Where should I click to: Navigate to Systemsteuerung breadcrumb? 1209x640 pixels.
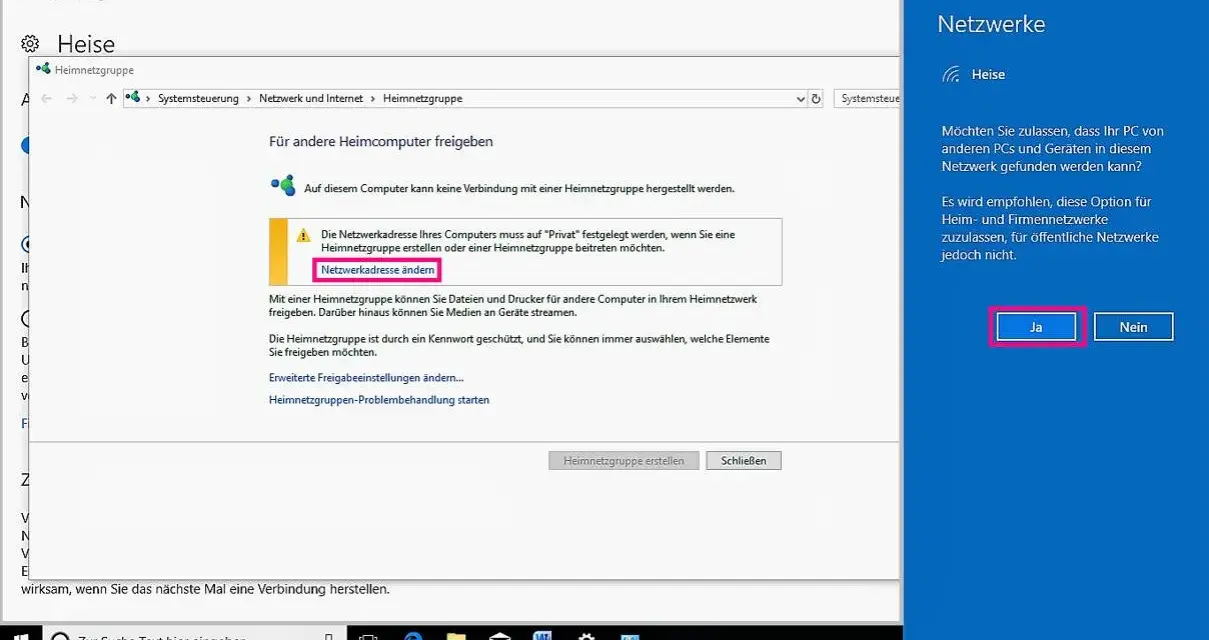(198, 99)
